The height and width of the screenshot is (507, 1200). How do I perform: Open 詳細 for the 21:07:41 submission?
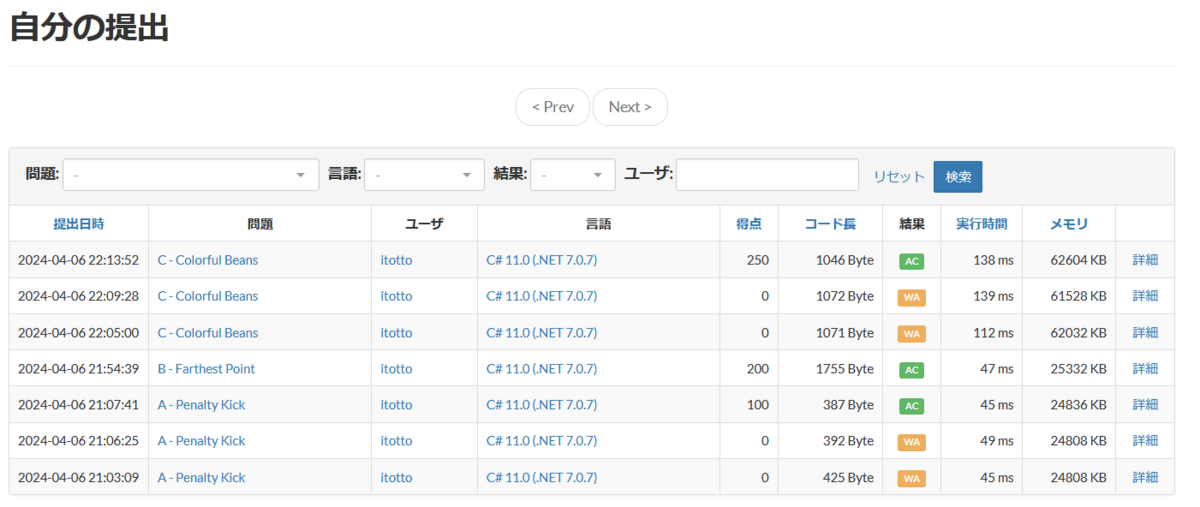click(x=1145, y=404)
